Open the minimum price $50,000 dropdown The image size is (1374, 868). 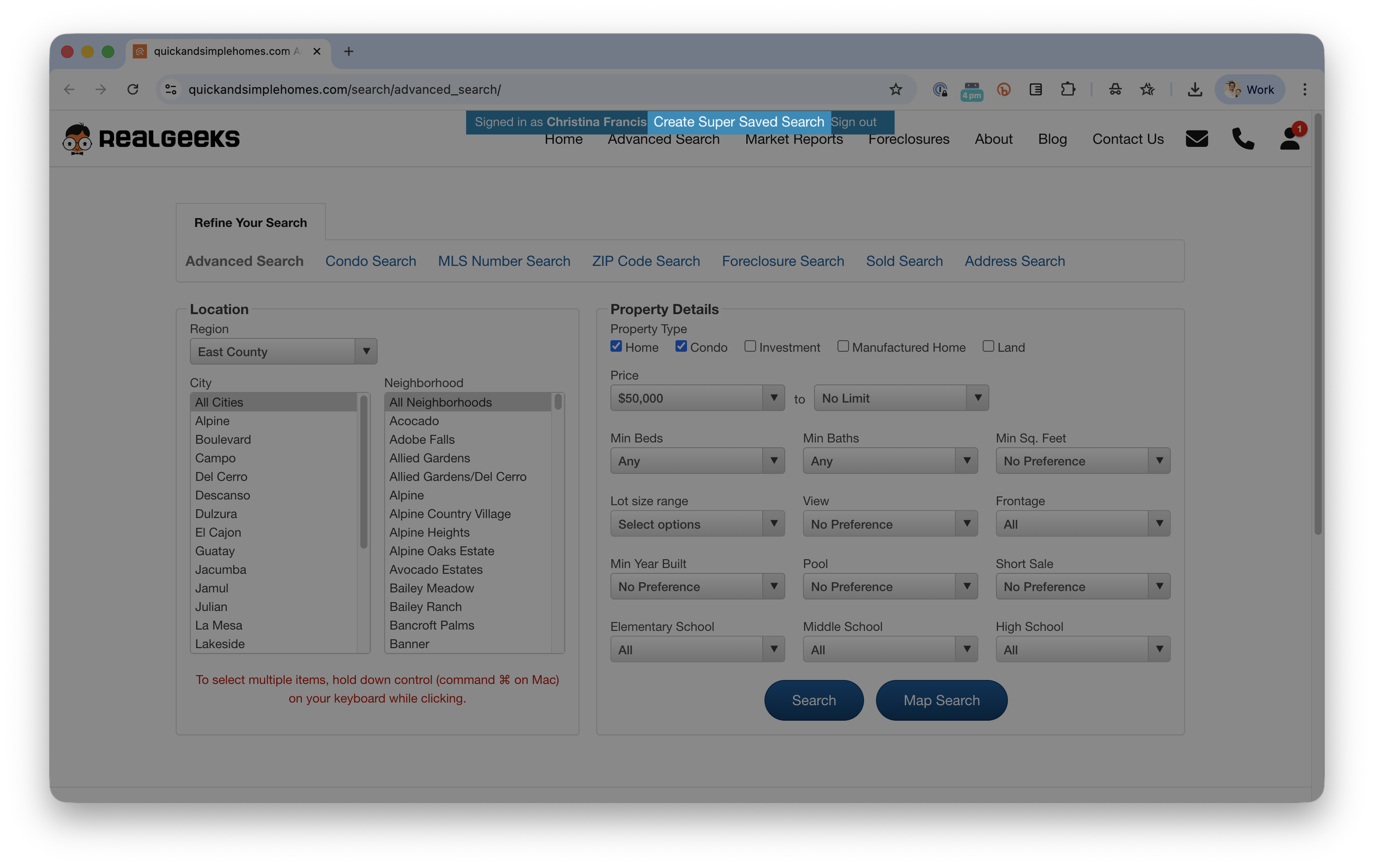pos(697,398)
